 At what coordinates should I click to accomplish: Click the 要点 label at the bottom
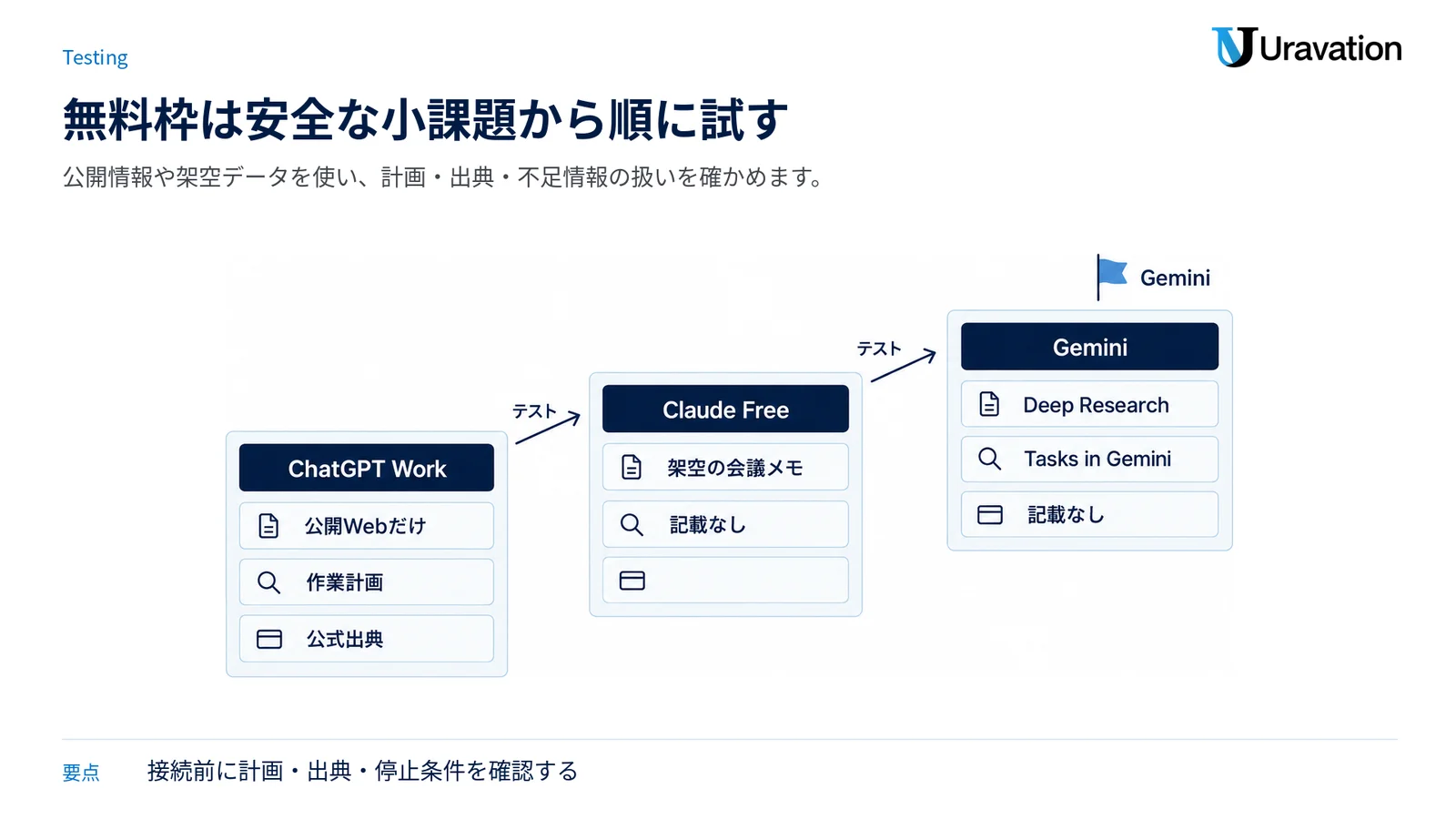(81, 773)
